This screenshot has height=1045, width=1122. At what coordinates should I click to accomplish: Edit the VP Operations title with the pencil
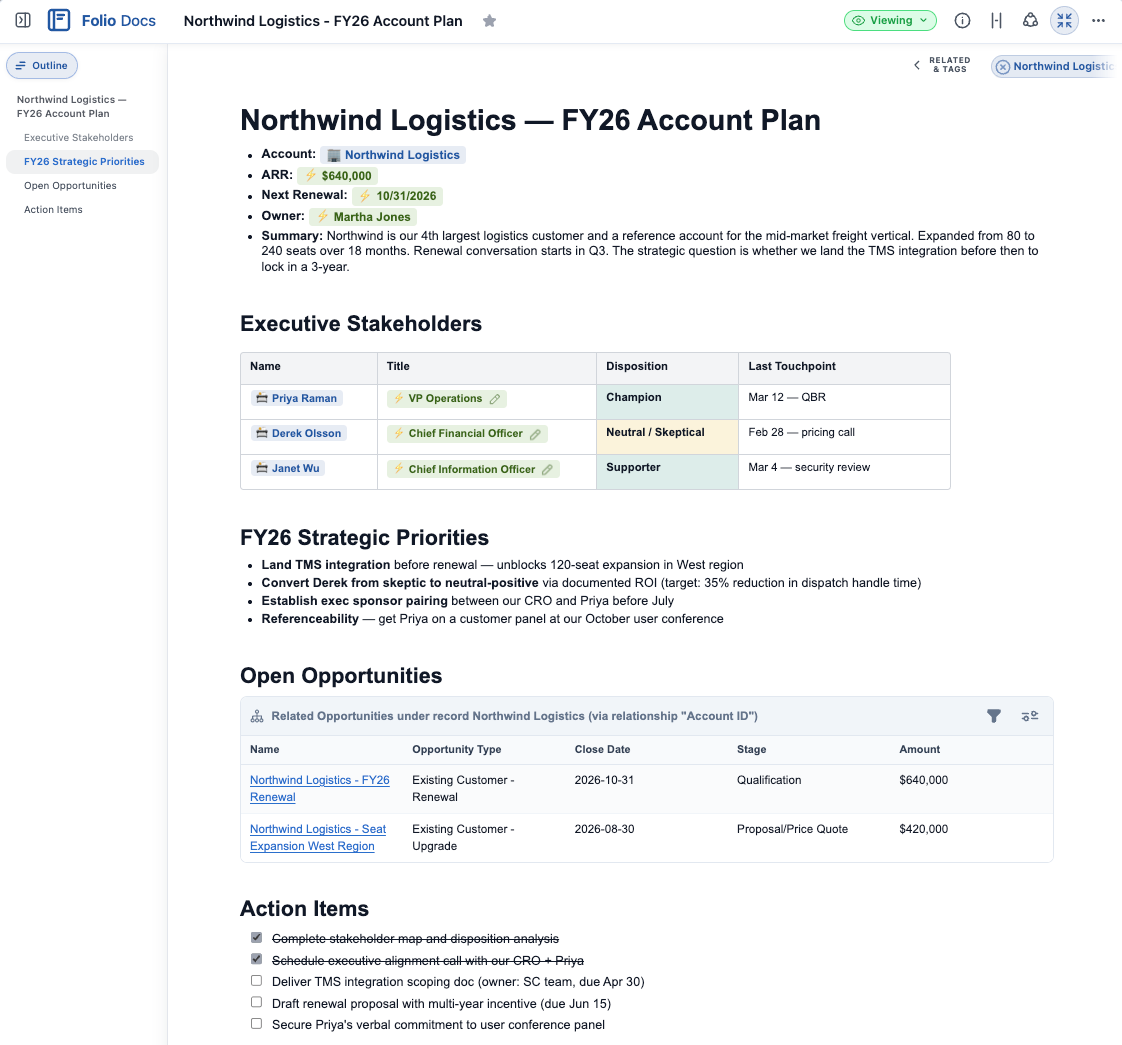pyautogui.click(x=496, y=398)
